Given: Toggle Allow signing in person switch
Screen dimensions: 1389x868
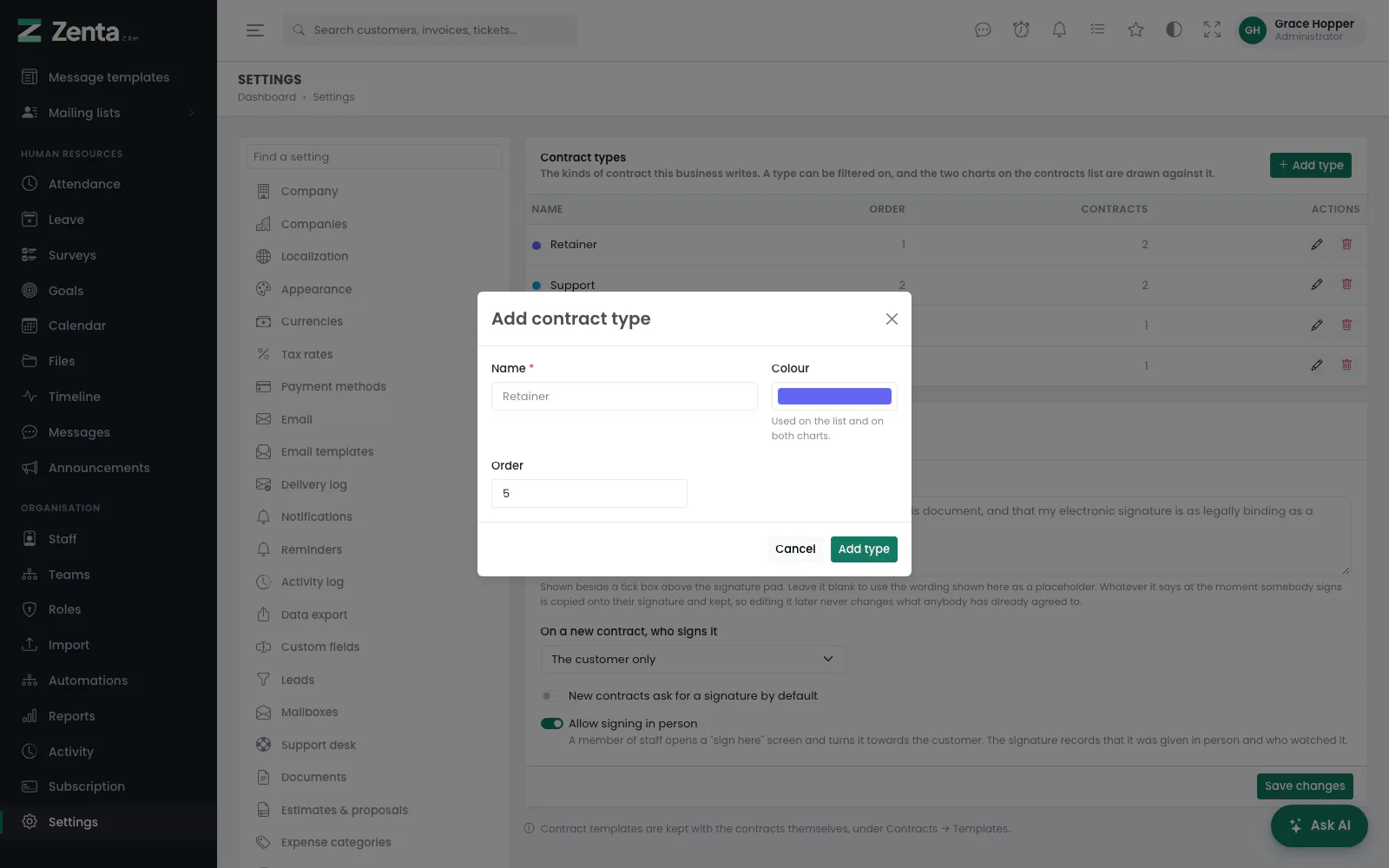Looking at the screenshot, I should coord(551,724).
